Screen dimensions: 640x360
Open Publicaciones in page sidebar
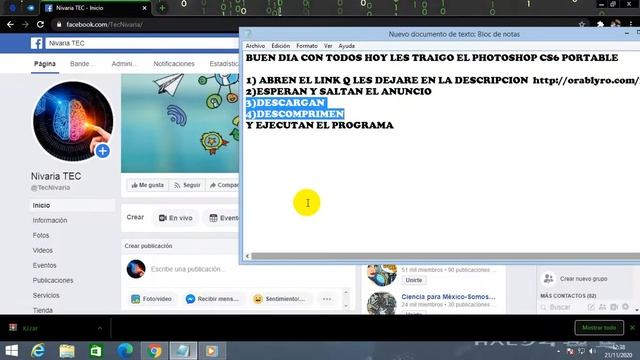click(x=53, y=280)
